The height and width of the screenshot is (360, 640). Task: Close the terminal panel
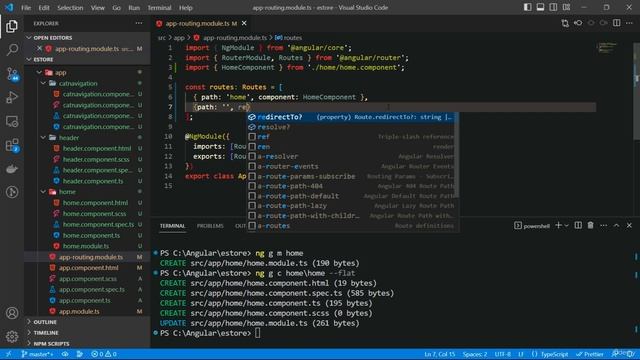tap(629, 225)
